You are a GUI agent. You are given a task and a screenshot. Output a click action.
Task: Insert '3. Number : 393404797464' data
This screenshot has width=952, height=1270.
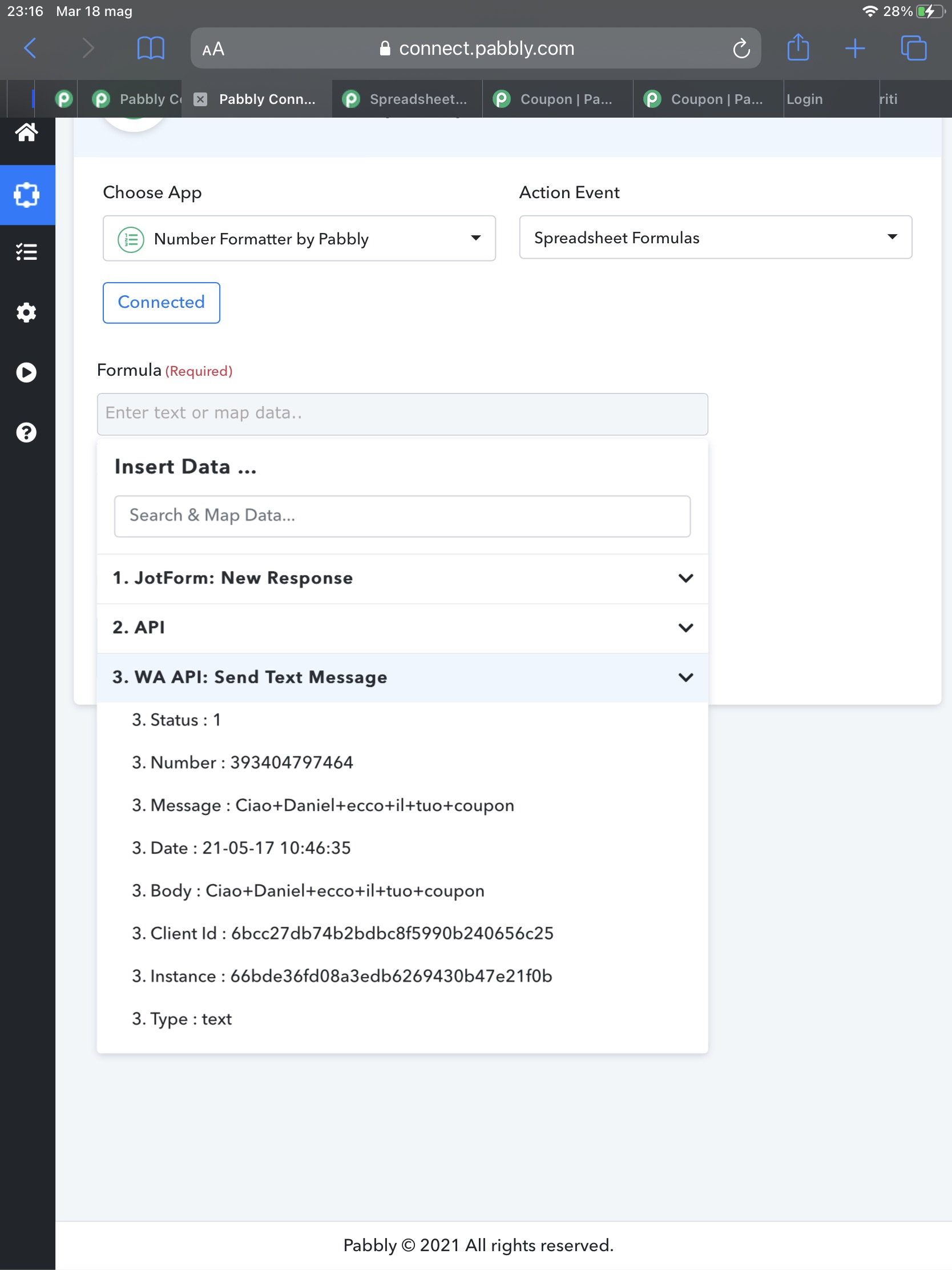click(243, 762)
